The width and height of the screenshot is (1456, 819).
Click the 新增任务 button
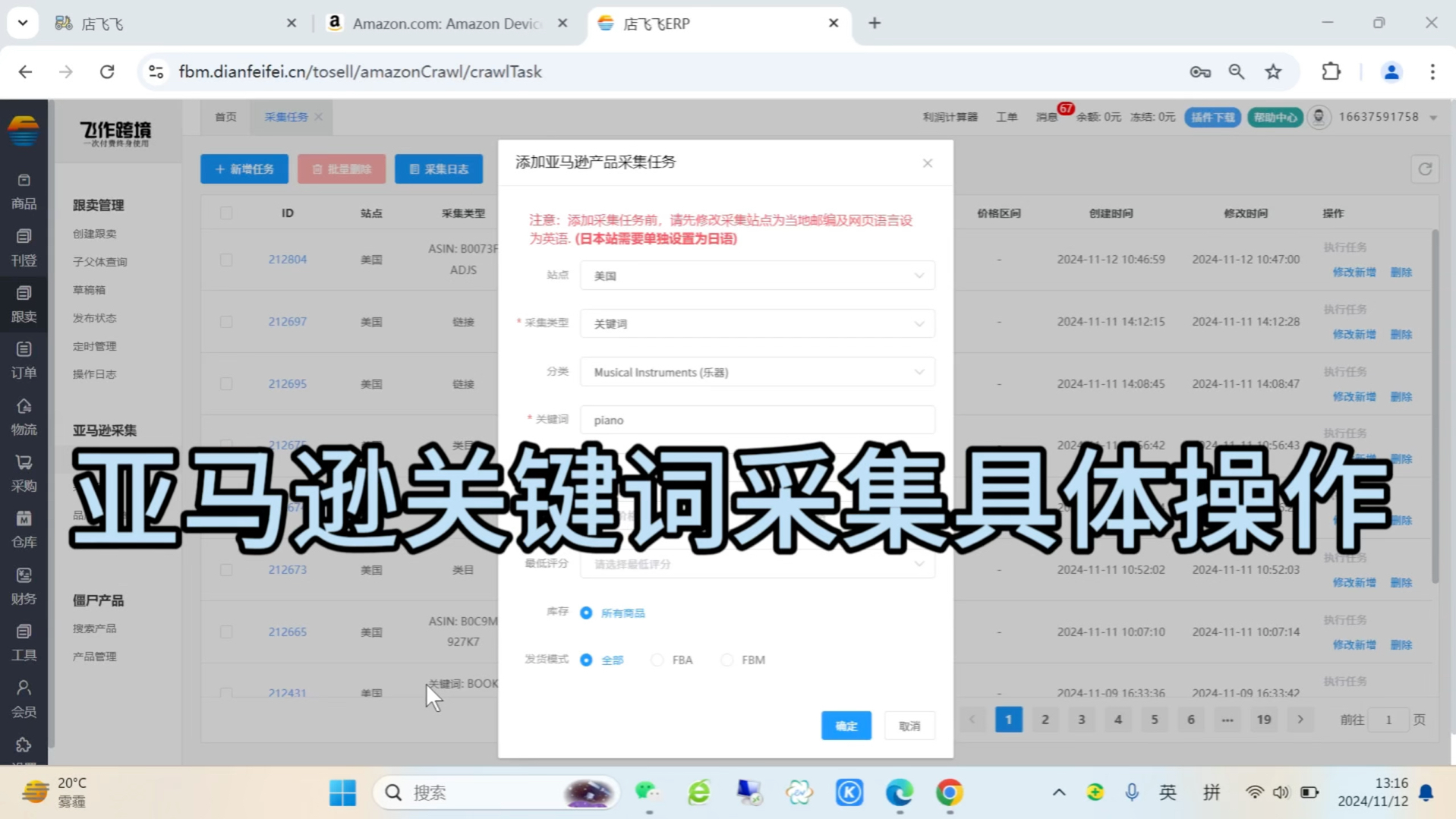point(244,169)
